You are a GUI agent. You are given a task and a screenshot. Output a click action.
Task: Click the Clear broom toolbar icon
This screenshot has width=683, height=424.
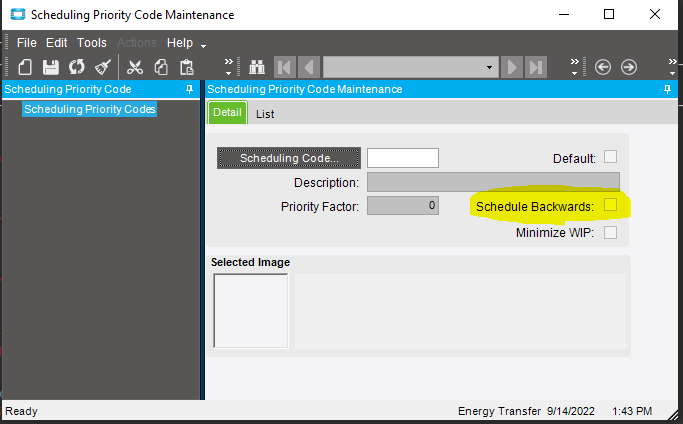point(103,67)
